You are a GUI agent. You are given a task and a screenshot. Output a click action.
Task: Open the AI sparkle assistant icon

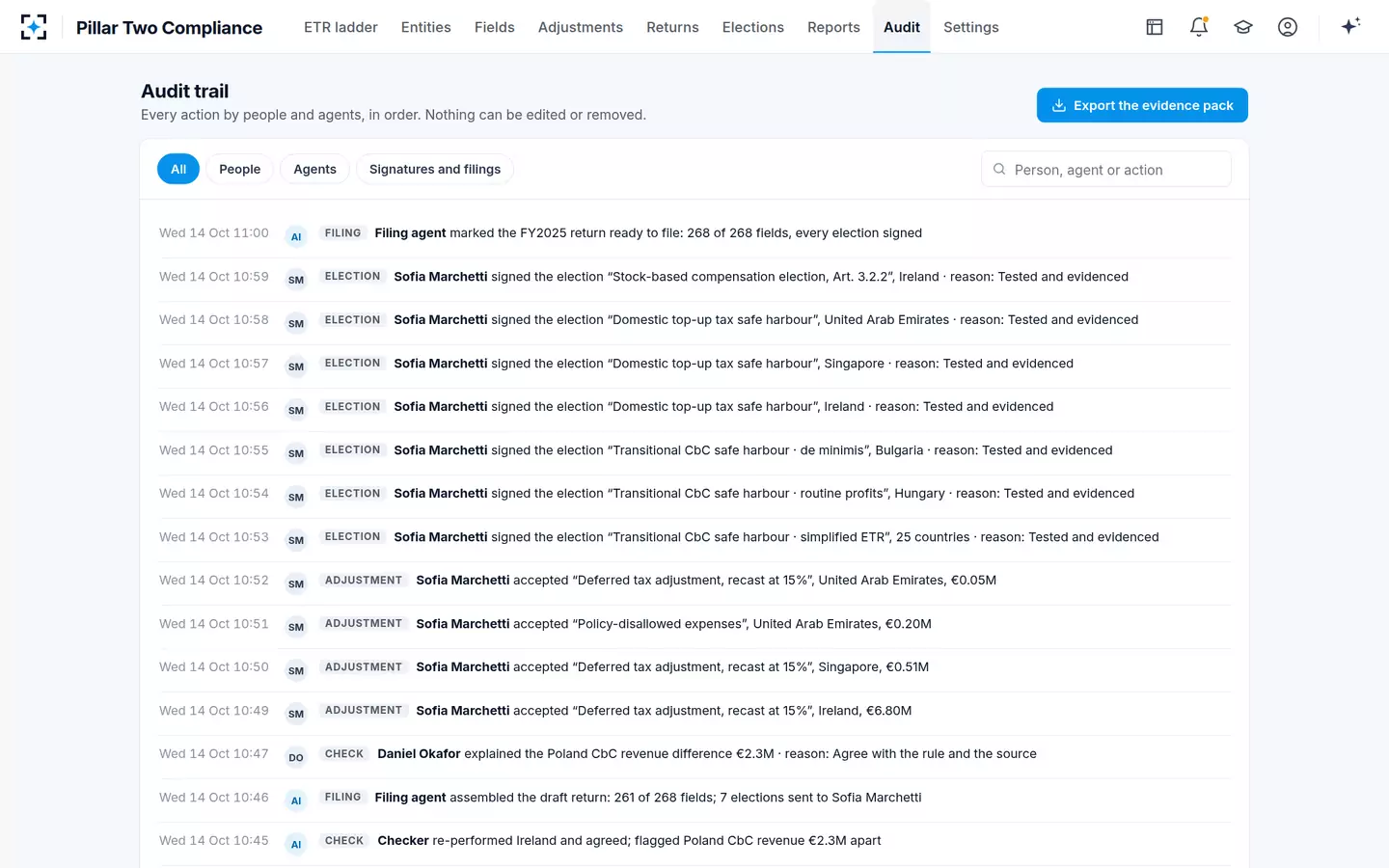pyautogui.click(x=1350, y=26)
